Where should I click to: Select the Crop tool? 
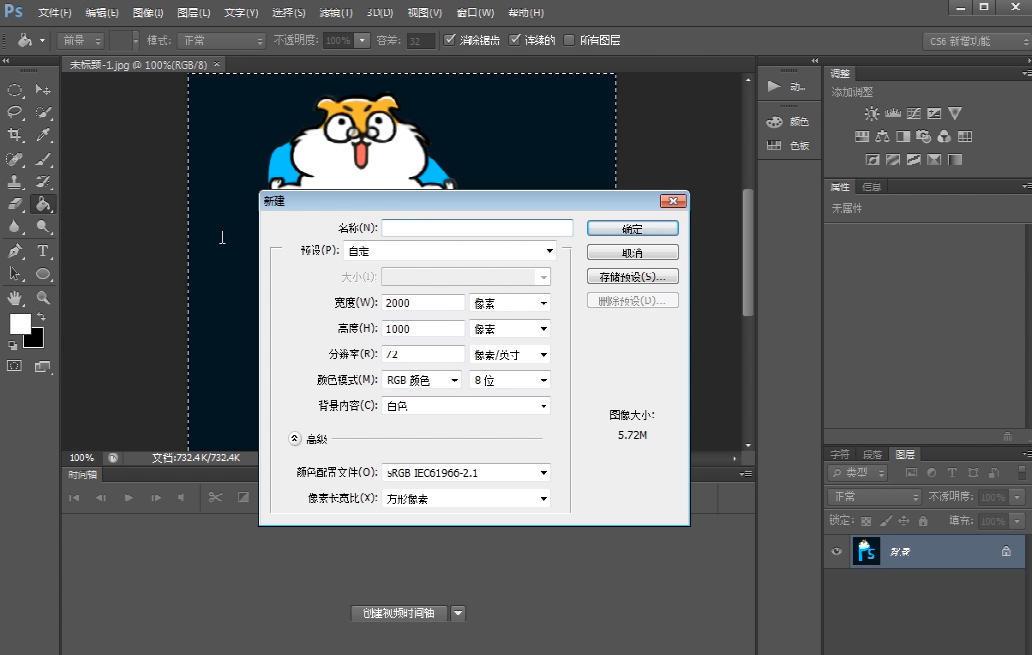(x=14, y=136)
